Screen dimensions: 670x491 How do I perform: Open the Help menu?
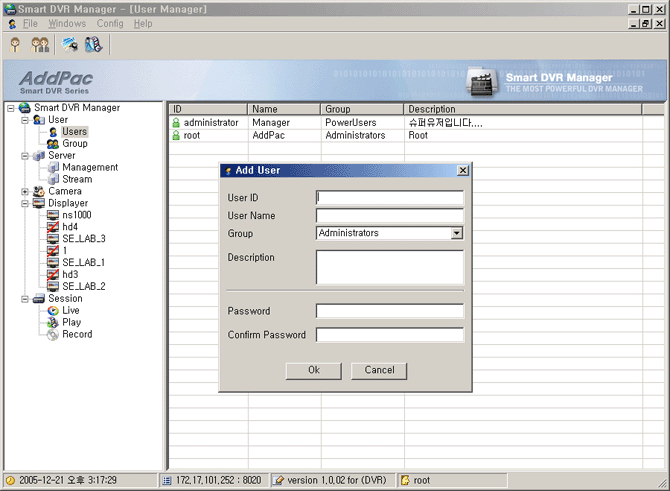click(x=143, y=24)
